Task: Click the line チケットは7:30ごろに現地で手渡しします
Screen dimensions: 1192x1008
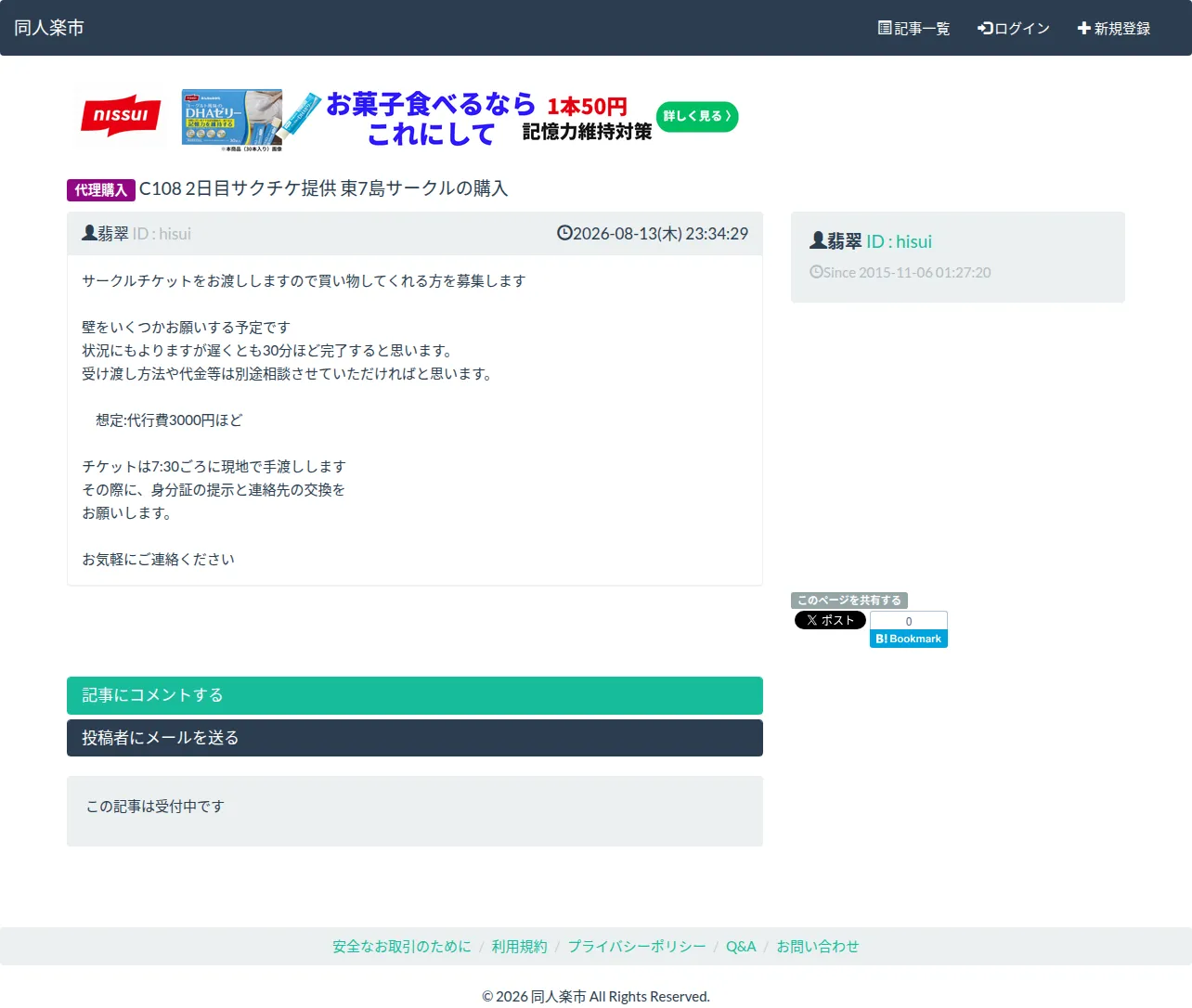Action: coord(214,467)
